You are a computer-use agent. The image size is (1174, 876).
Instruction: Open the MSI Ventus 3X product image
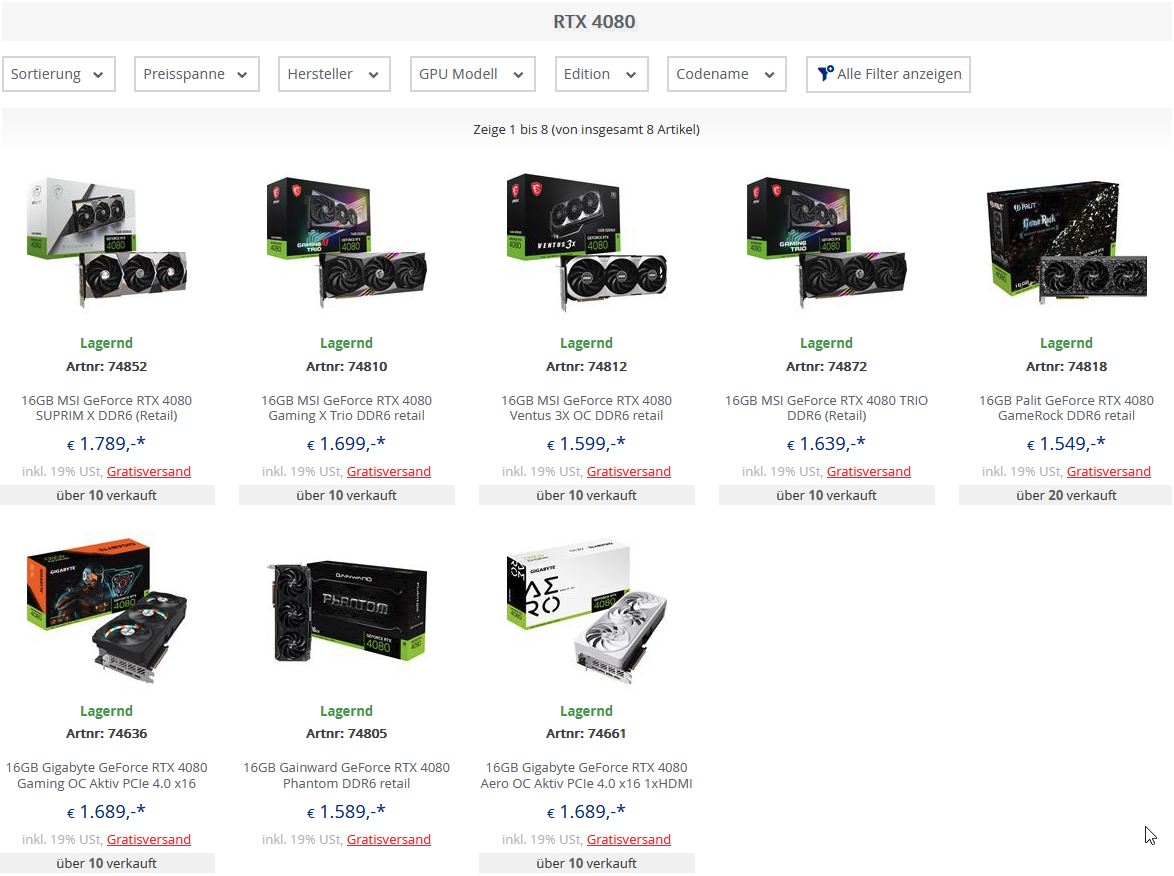pyautogui.click(x=586, y=242)
